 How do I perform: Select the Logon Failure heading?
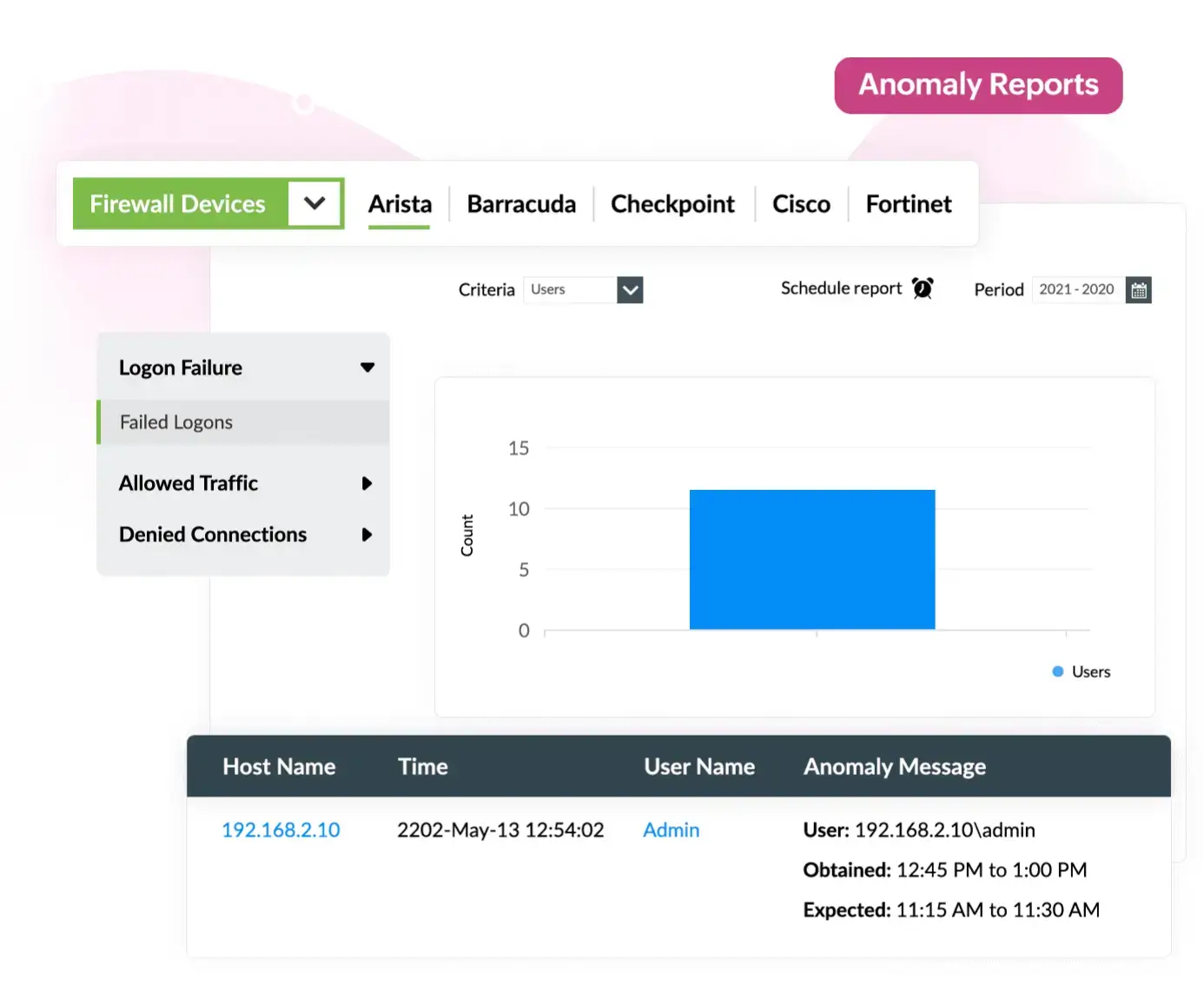click(x=181, y=367)
